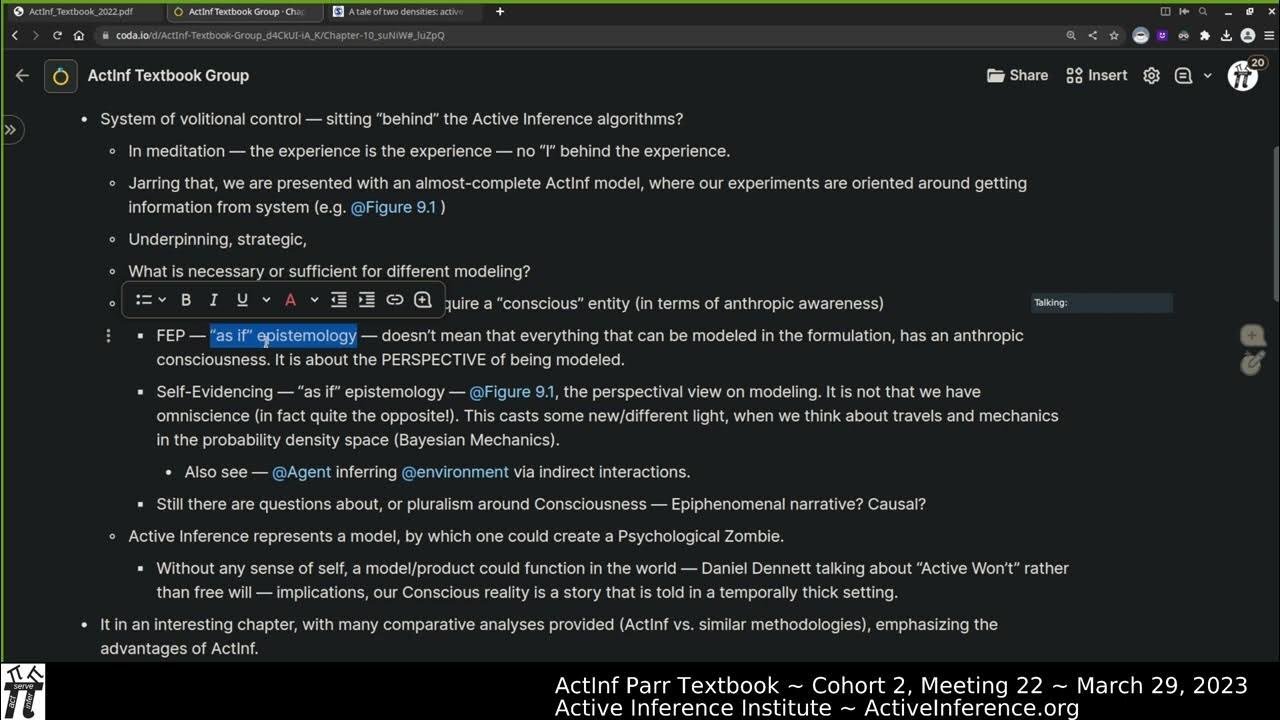Click Active Inference Institute logo bottom-left
The width and height of the screenshot is (1280, 720).
click(x=22, y=691)
